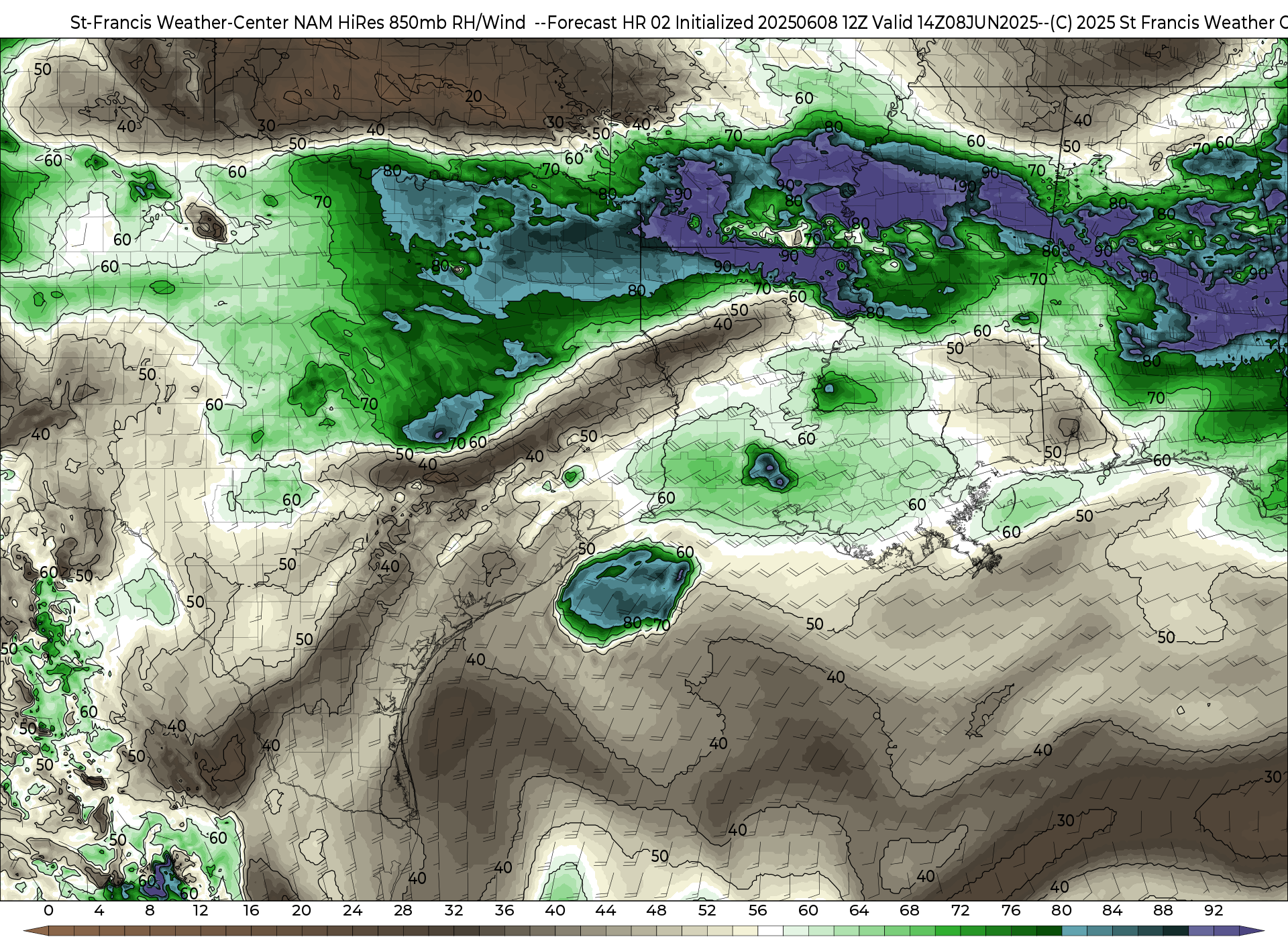
Task: Click the colorbar tick label '88'
Action: [1163, 910]
